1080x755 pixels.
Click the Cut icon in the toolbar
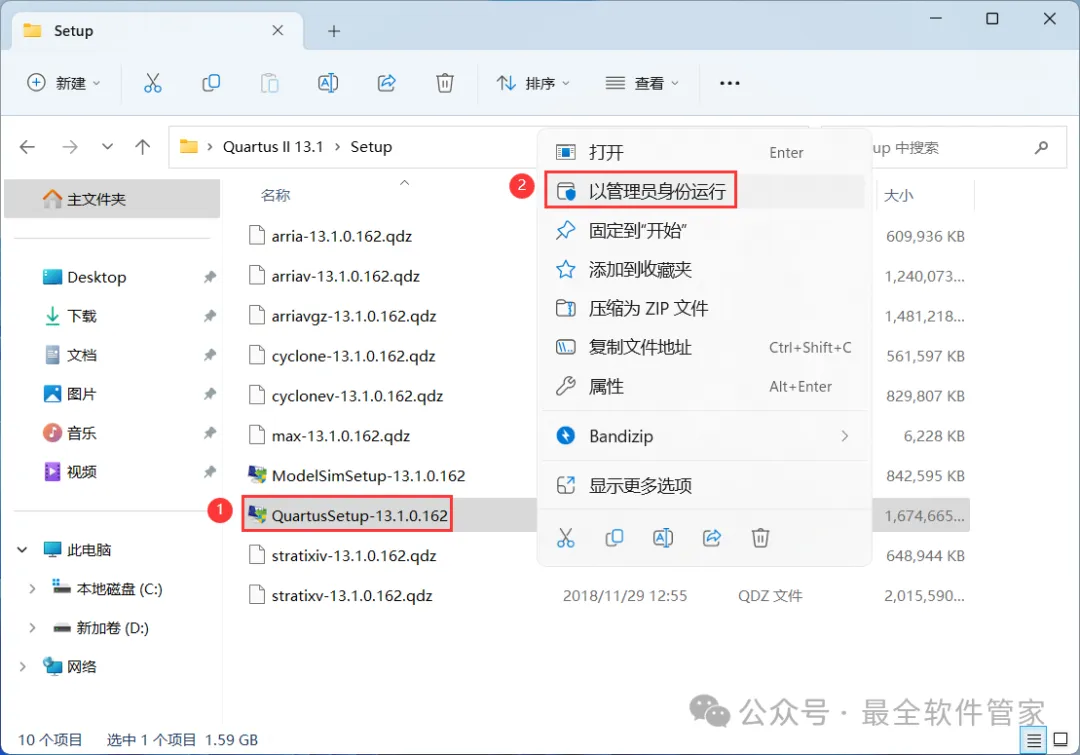(x=152, y=83)
